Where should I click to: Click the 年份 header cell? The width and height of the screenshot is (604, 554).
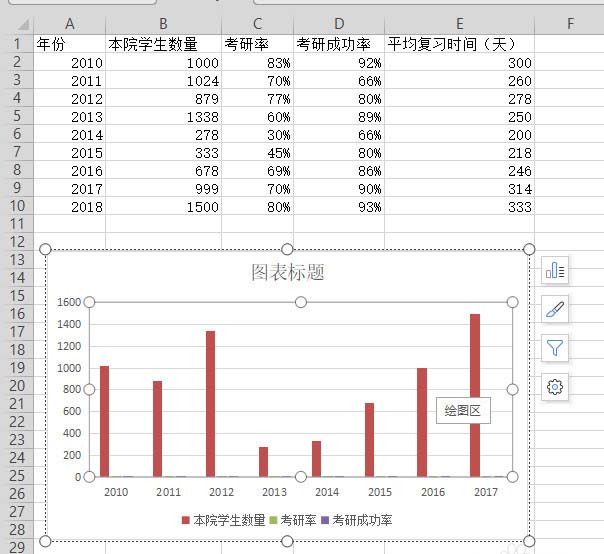tap(69, 44)
